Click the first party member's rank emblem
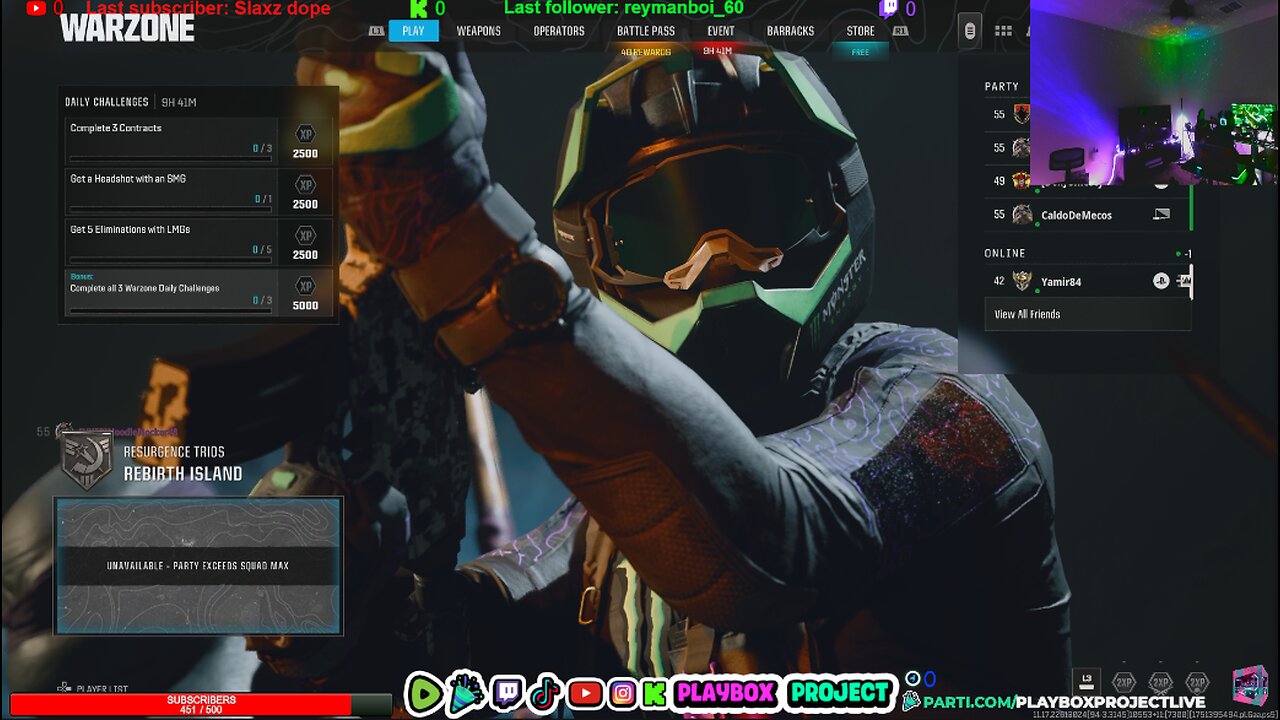The image size is (1280, 720). [x=1021, y=114]
